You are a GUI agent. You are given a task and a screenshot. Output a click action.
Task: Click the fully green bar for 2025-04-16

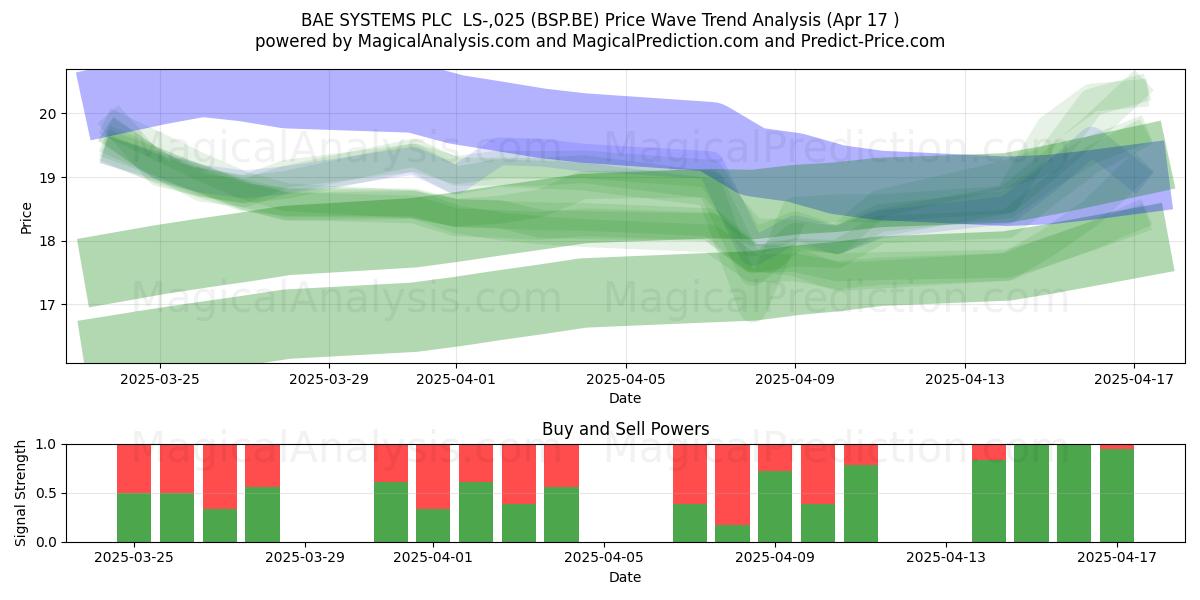1074,493
